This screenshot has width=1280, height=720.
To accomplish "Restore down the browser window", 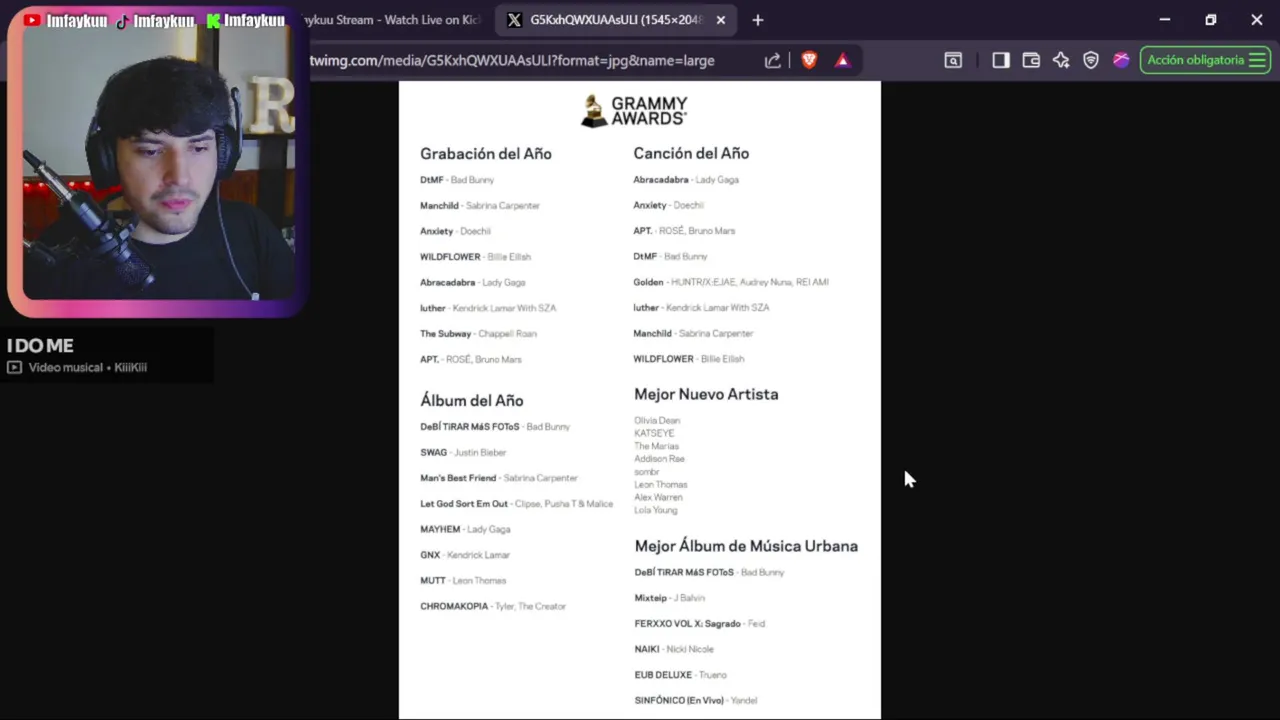I will [1210, 20].
